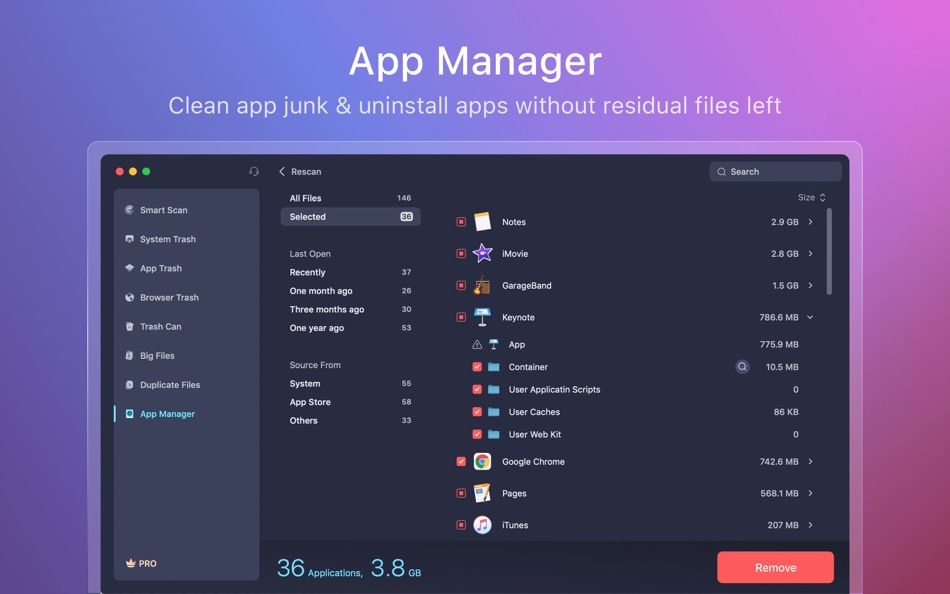Click the small Keynote icon in App row

pyautogui.click(x=494, y=344)
